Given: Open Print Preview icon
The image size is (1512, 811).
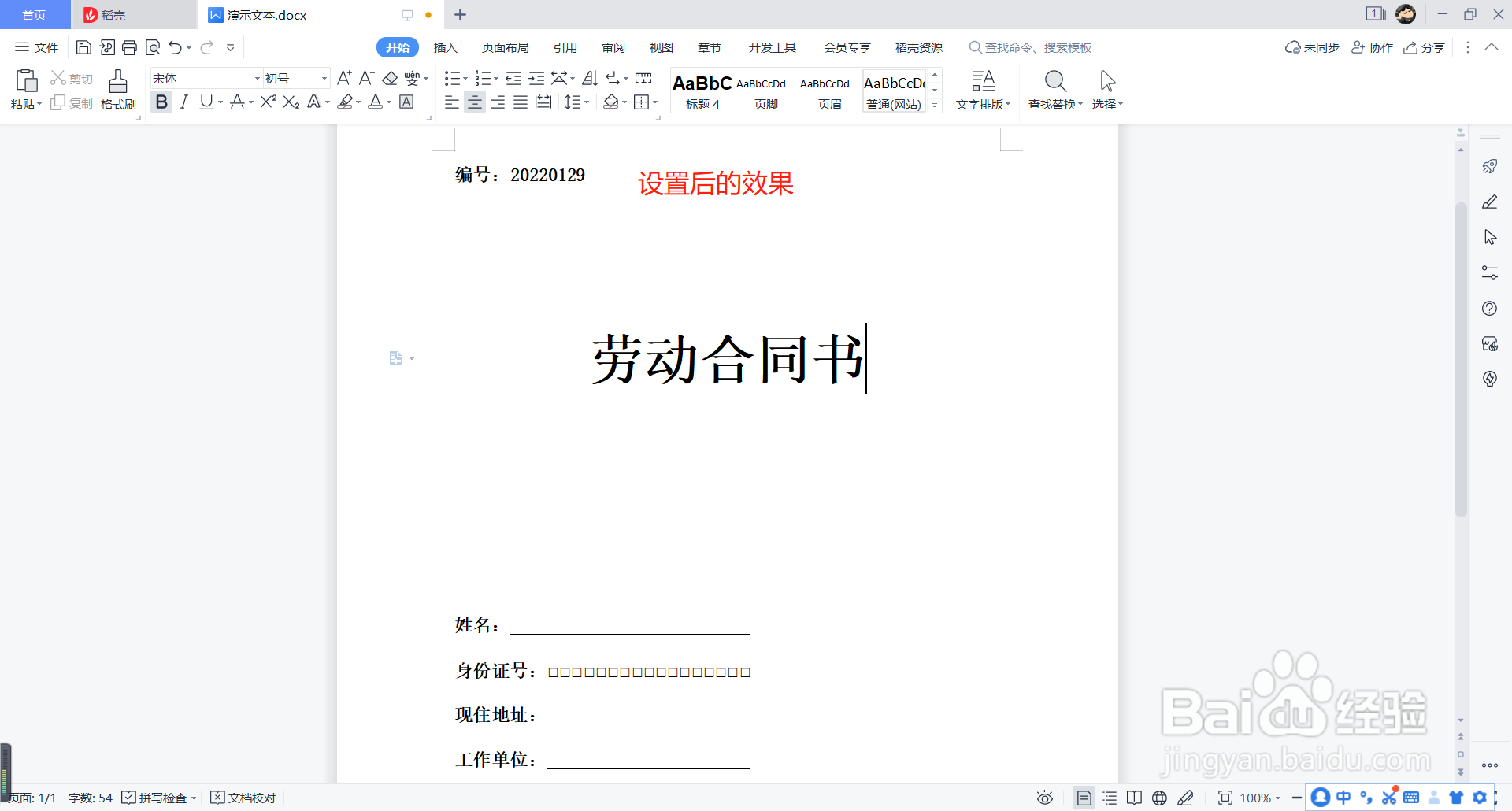Looking at the screenshot, I should pyautogui.click(x=153, y=48).
